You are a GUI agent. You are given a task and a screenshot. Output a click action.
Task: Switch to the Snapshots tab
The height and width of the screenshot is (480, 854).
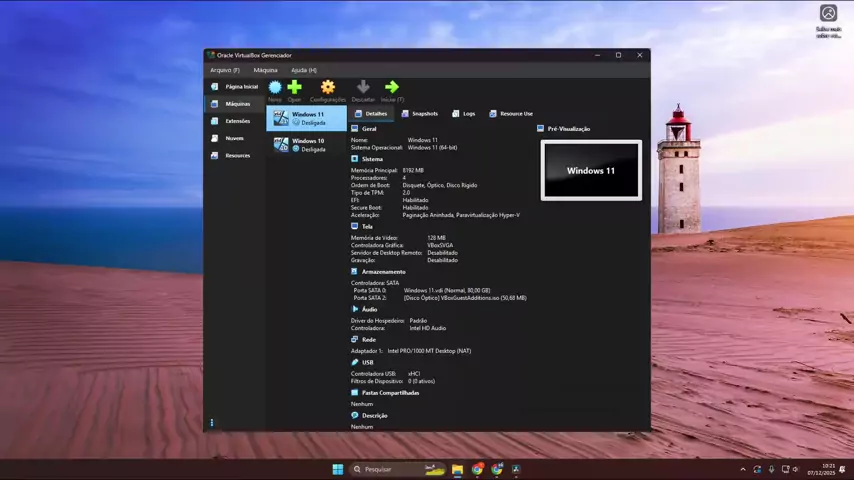420,114
